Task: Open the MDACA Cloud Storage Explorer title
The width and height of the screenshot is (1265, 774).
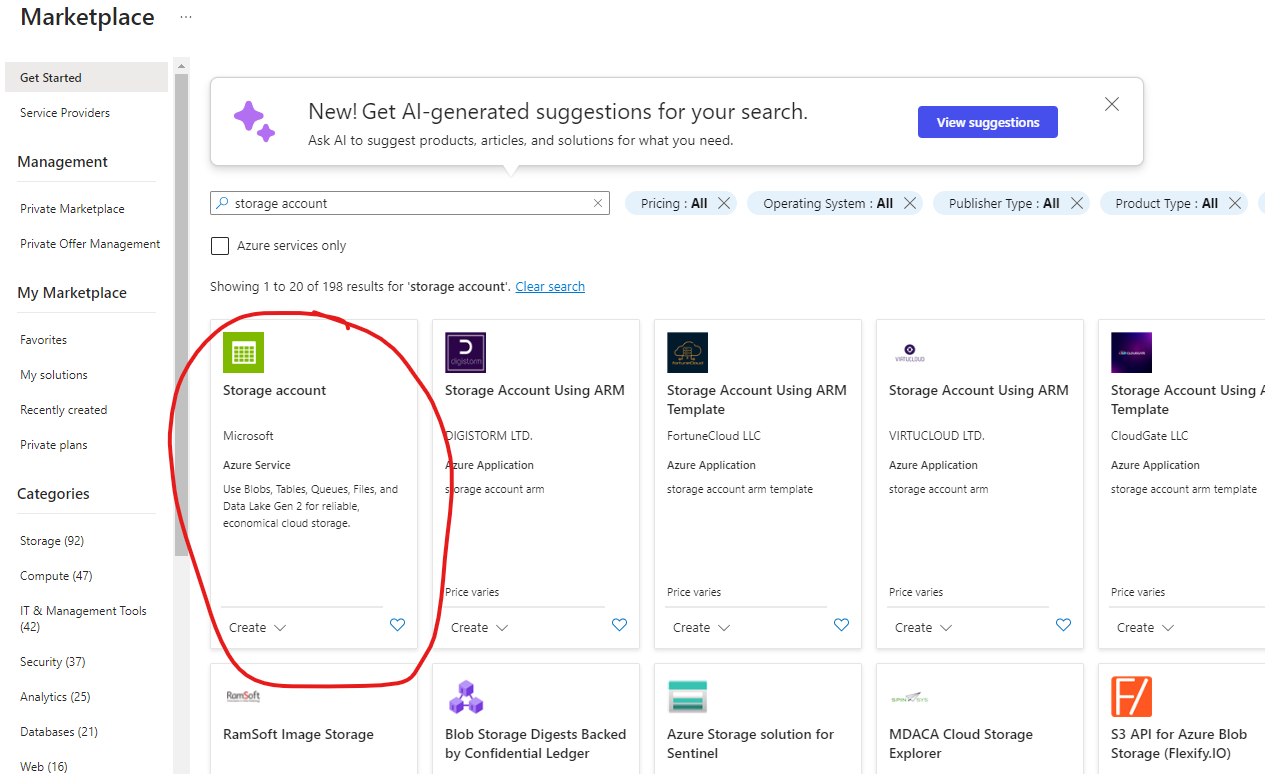Action: point(961,744)
